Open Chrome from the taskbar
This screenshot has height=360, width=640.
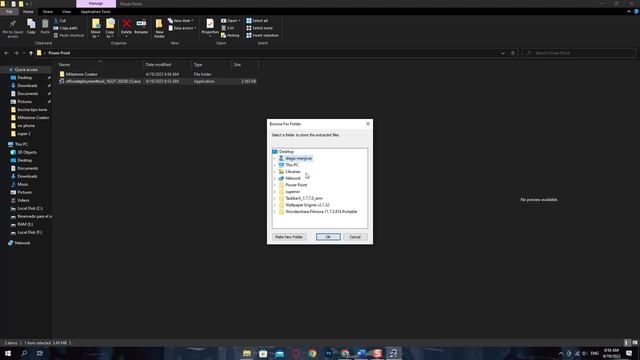312,353
